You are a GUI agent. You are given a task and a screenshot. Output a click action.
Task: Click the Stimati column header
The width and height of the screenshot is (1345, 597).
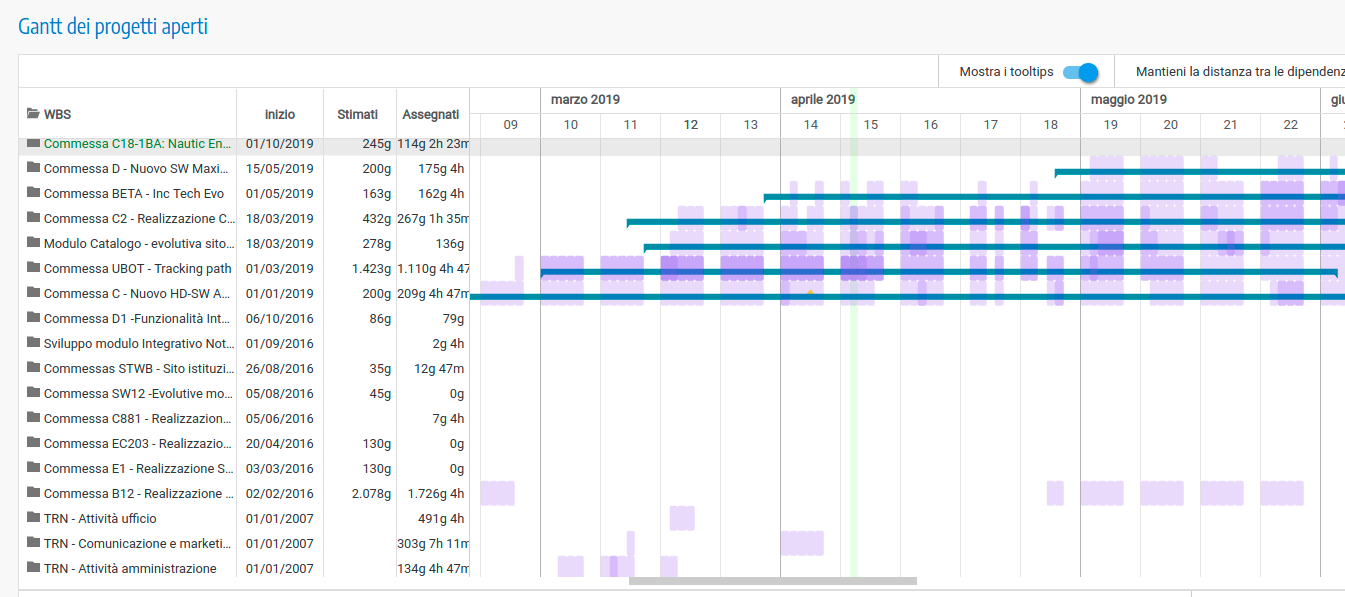(x=358, y=115)
